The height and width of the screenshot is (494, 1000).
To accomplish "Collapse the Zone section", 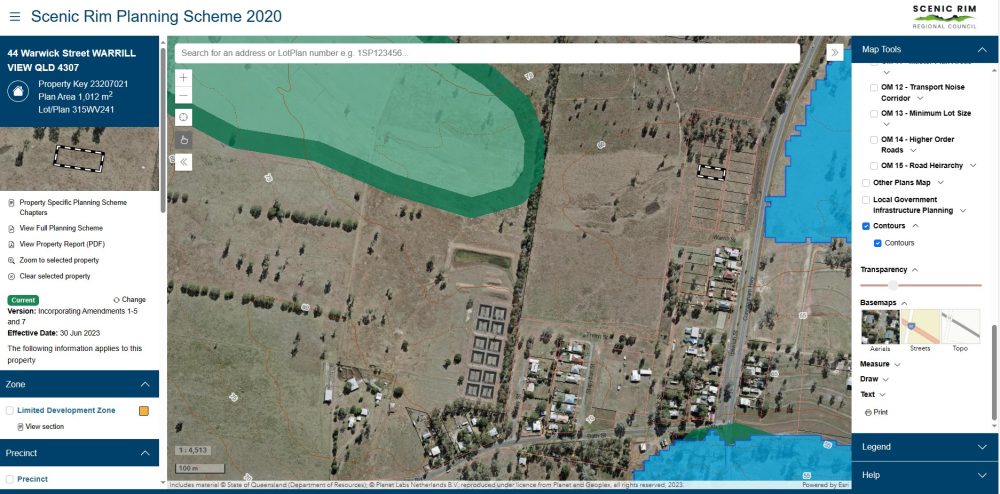I will click(144, 384).
